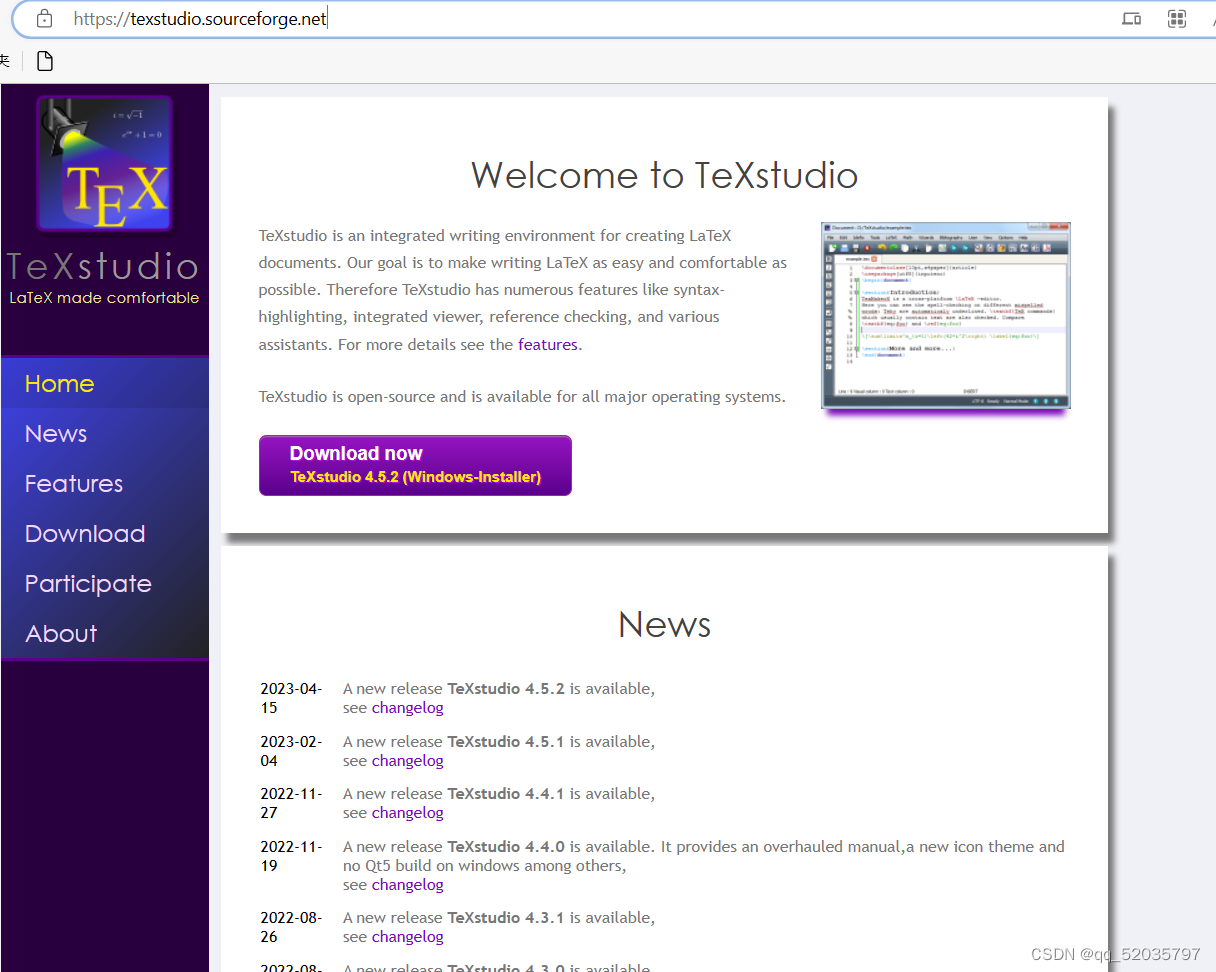Click the date 2023-04-15
Image resolution: width=1216 pixels, height=972 pixels.
click(x=291, y=698)
